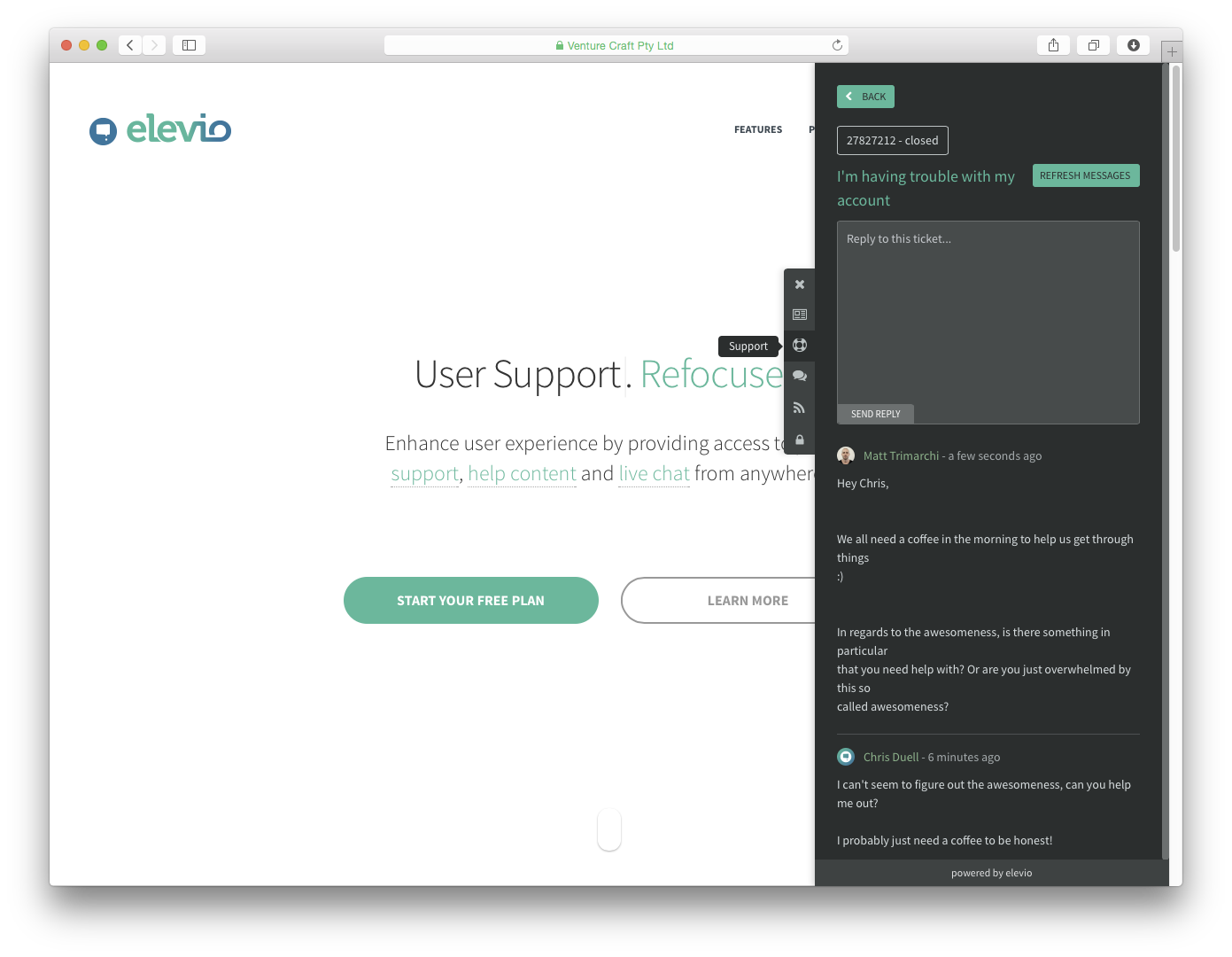The image size is (1232, 957).
Task: Click the help content link
Action: pyautogui.click(x=522, y=474)
